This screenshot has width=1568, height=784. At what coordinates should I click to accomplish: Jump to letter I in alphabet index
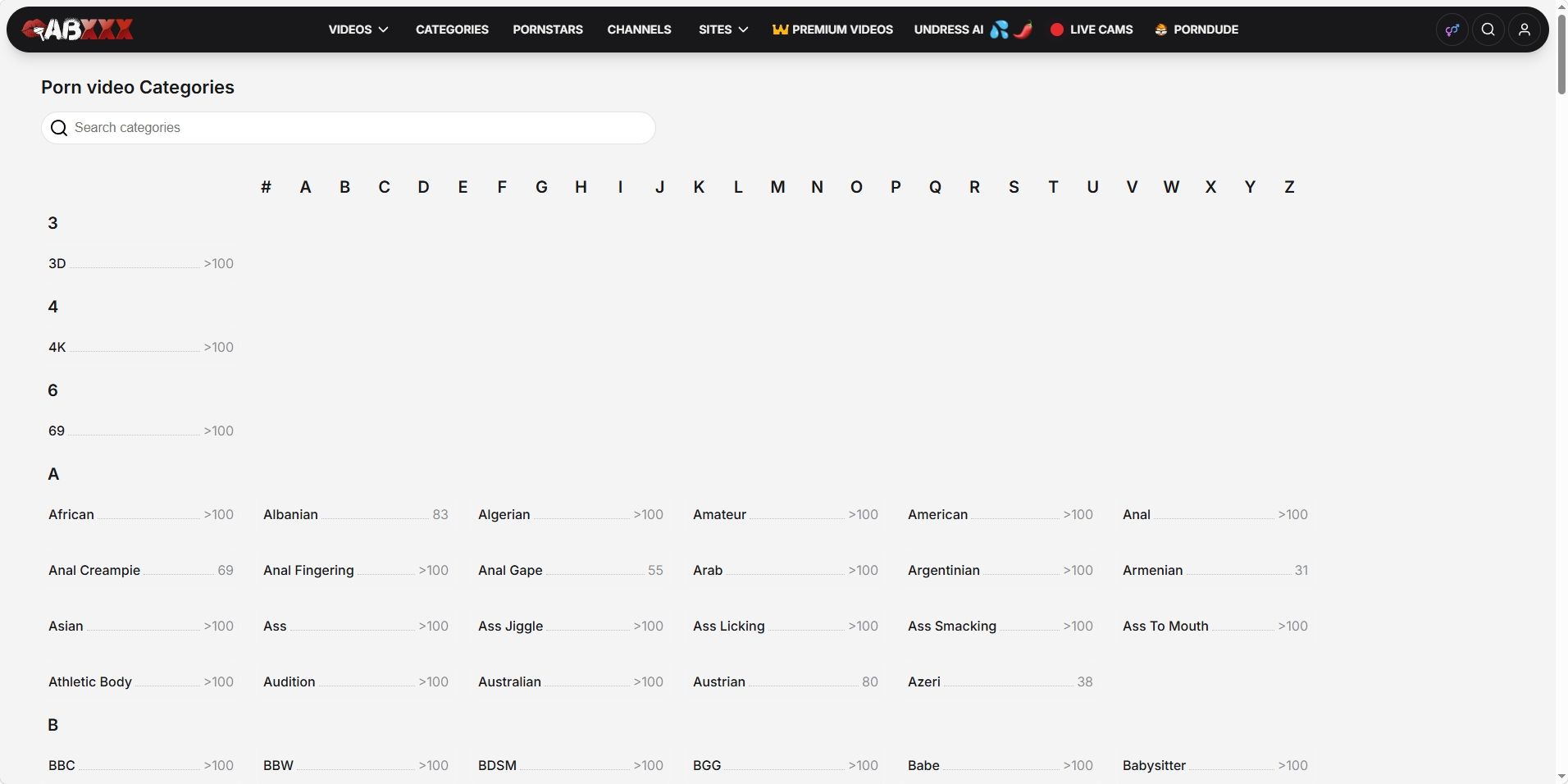(620, 187)
